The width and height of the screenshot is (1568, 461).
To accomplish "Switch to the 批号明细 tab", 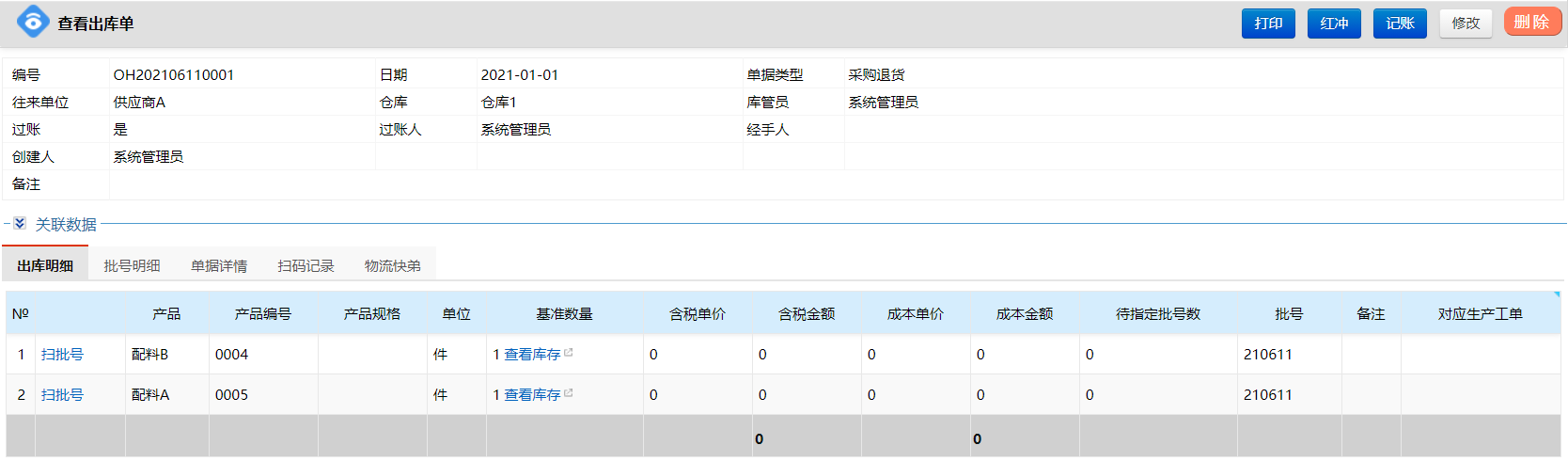I will [x=132, y=265].
